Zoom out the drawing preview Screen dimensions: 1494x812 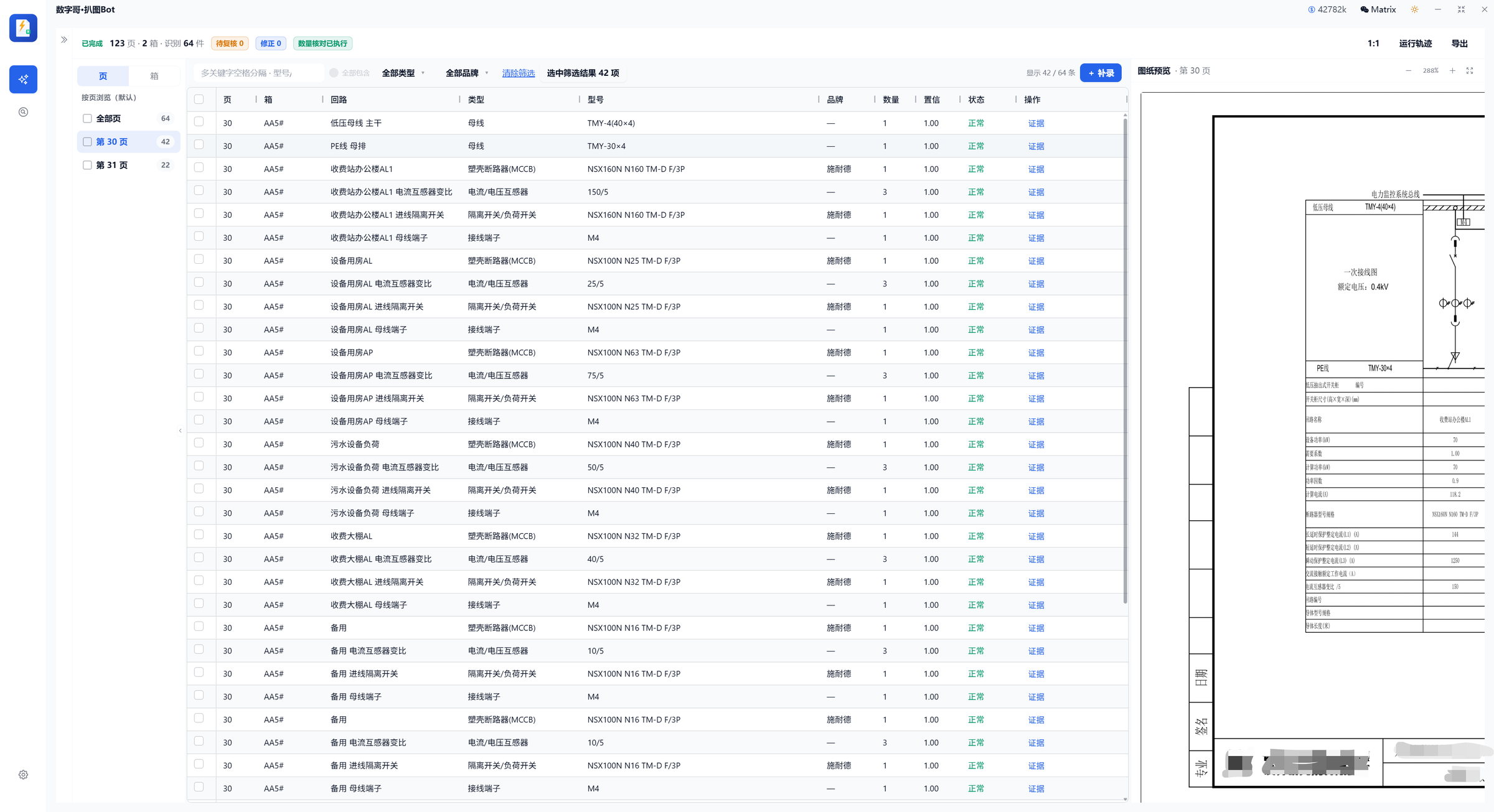click(1408, 71)
